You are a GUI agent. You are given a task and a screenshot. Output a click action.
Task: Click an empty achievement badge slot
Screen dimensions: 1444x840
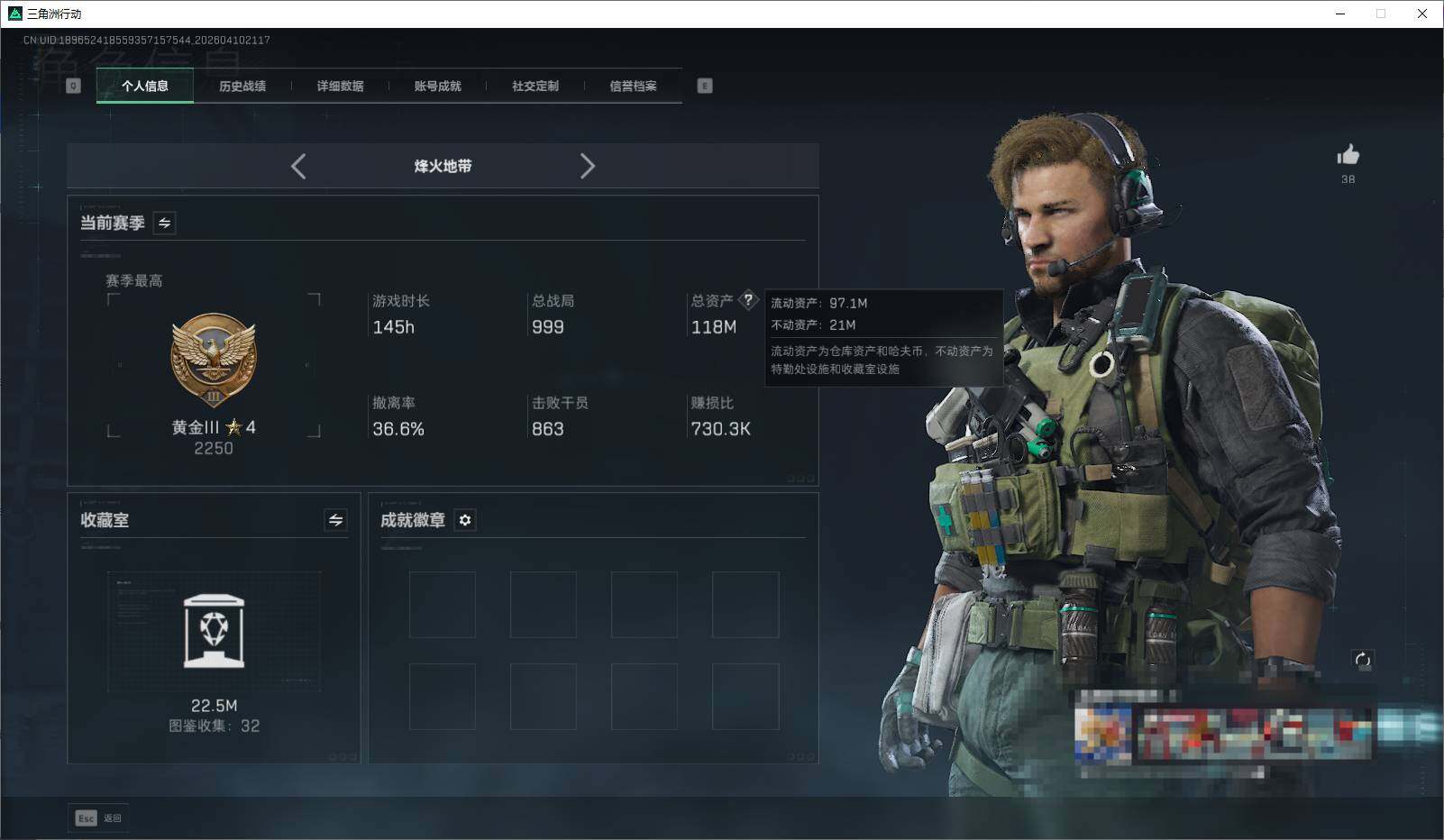click(443, 604)
